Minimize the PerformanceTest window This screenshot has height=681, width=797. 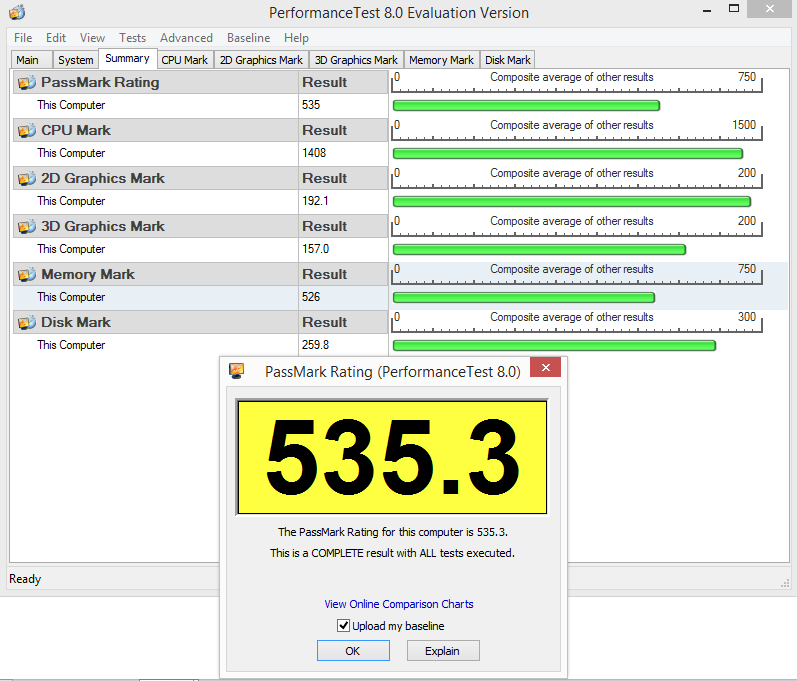707,10
